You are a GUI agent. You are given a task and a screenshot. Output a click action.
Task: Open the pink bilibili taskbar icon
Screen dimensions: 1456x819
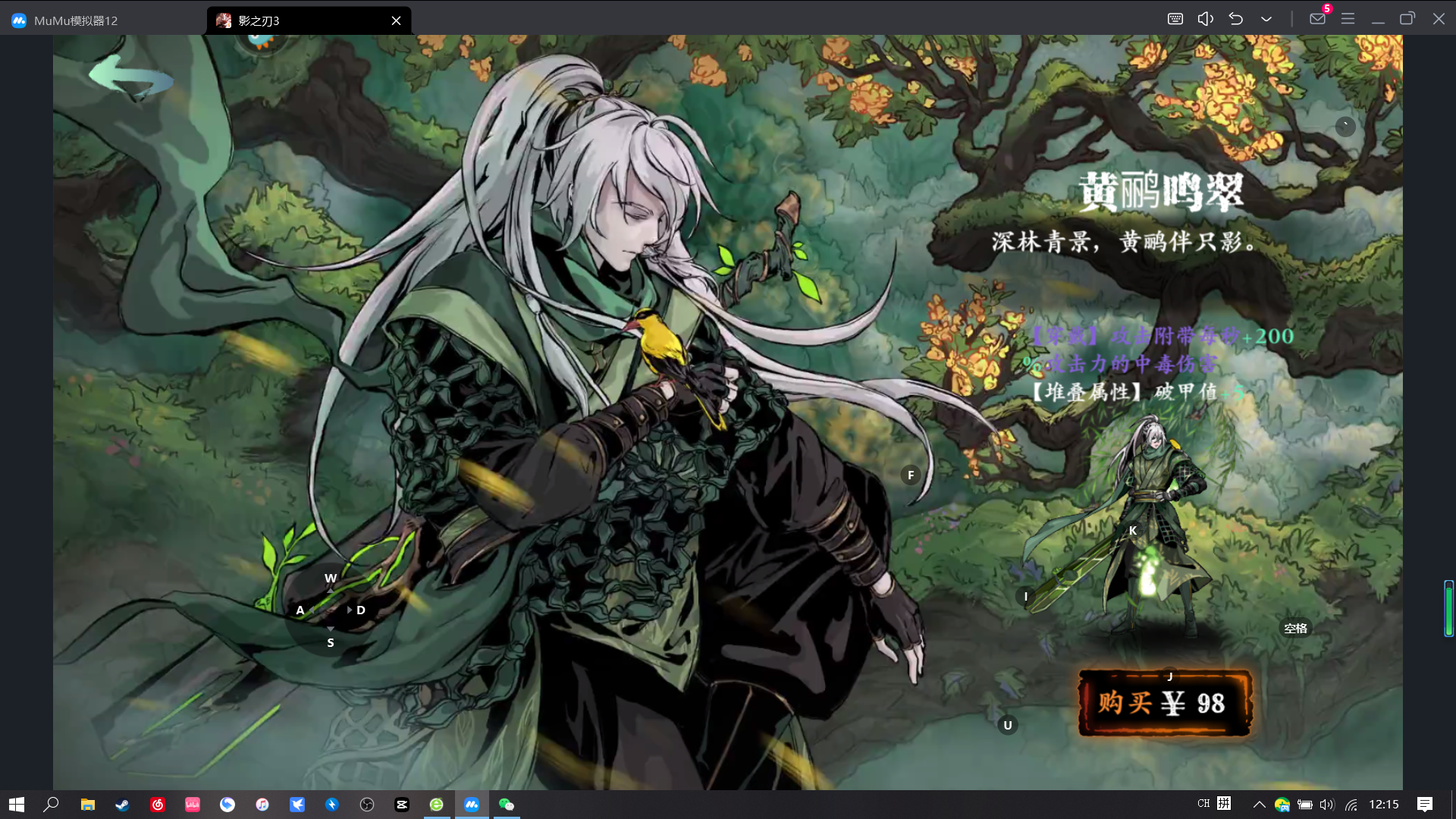193,805
